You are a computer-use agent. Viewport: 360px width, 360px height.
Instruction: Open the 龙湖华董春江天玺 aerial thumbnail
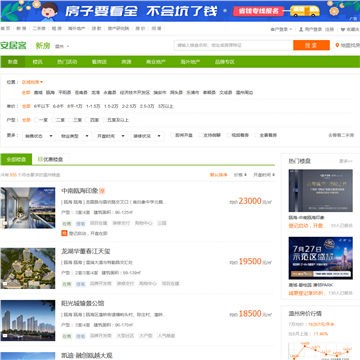click(x=28, y=268)
